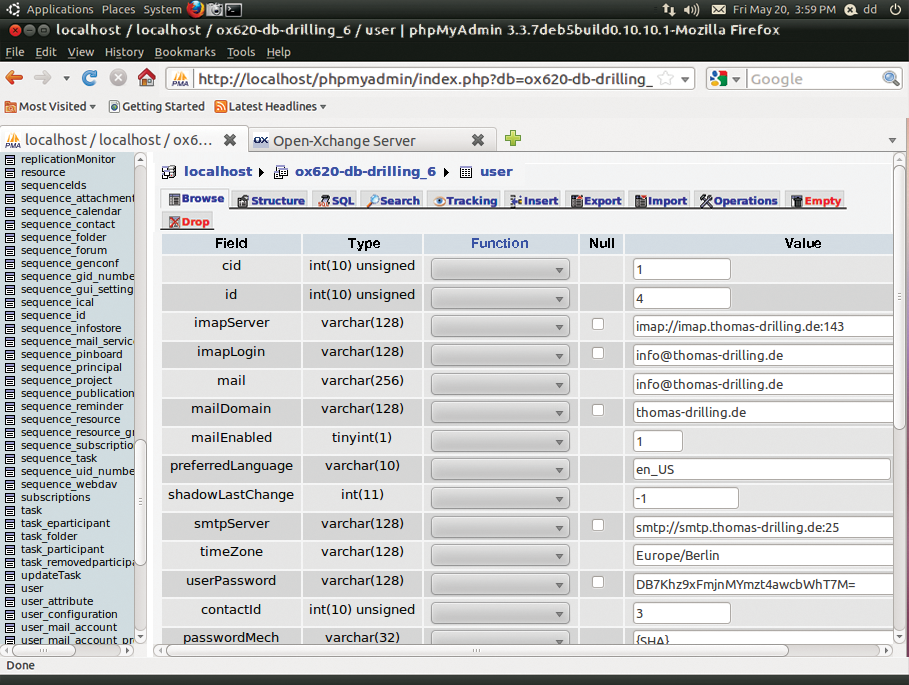This screenshot has height=685, width=909.
Task: Click the preferredLanguage value field
Action: [761, 469]
